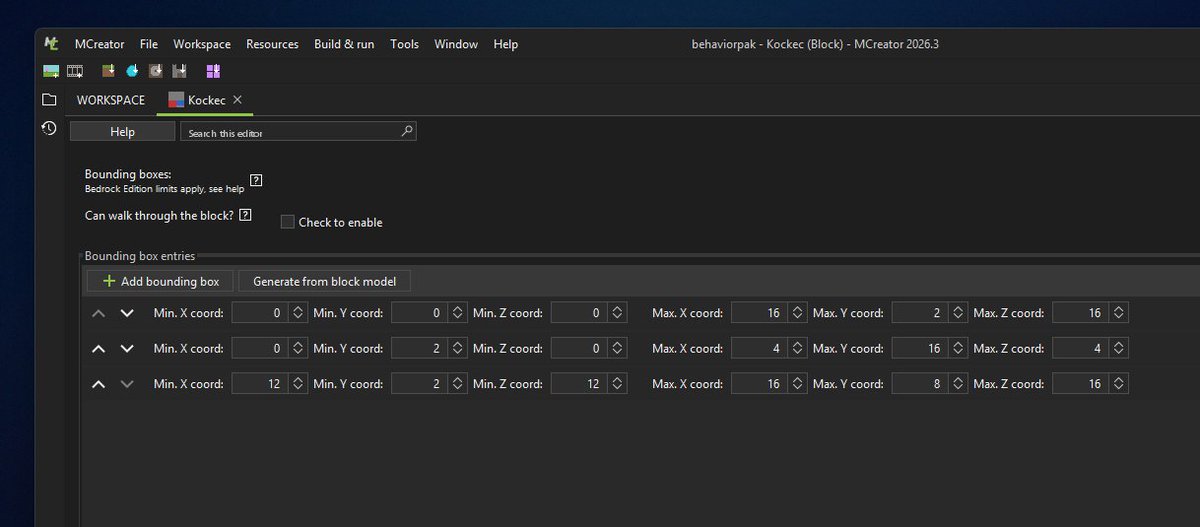Screen dimensions: 1200x527
Task: Open the history clock sidebar icon
Action: 48,128
